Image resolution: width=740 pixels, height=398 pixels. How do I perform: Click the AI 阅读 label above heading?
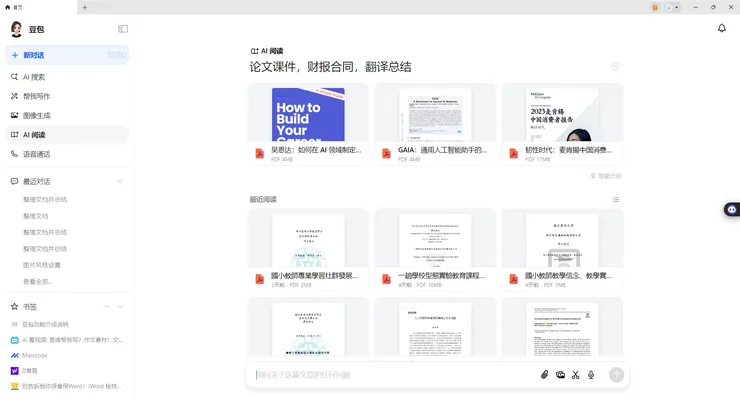pyautogui.click(x=267, y=51)
